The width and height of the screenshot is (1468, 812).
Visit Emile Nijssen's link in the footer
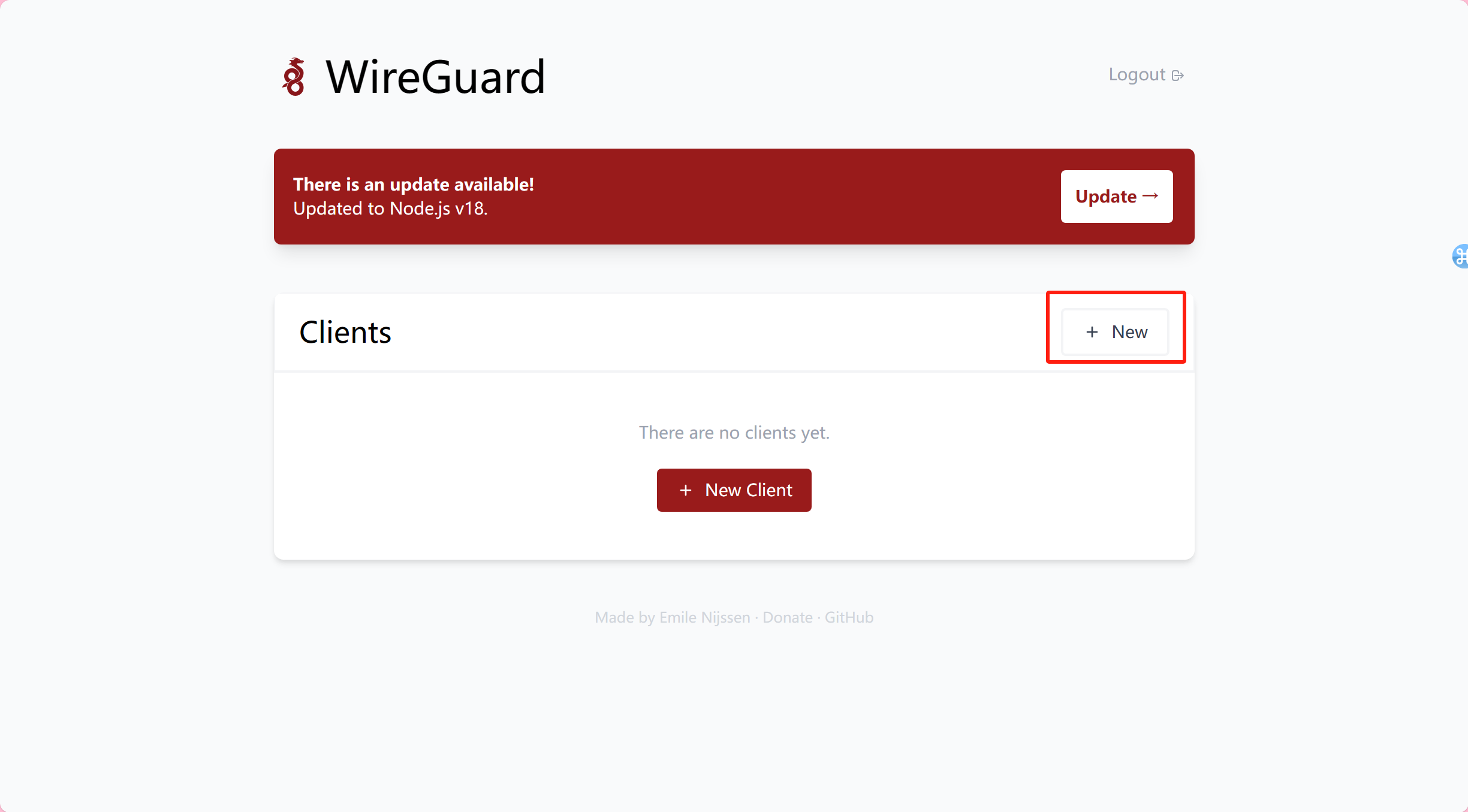point(704,617)
